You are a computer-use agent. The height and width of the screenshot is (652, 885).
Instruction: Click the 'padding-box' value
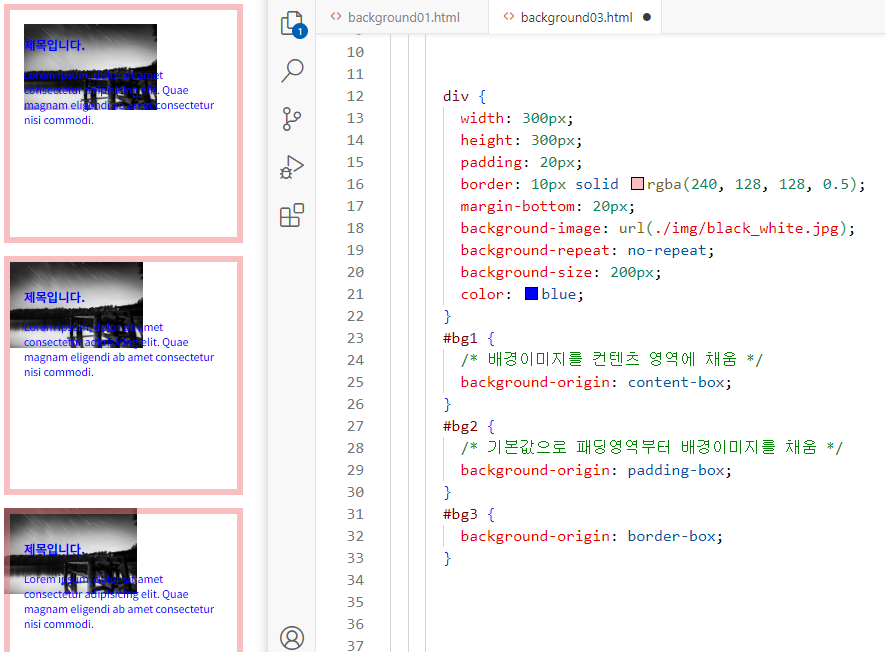(676, 470)
